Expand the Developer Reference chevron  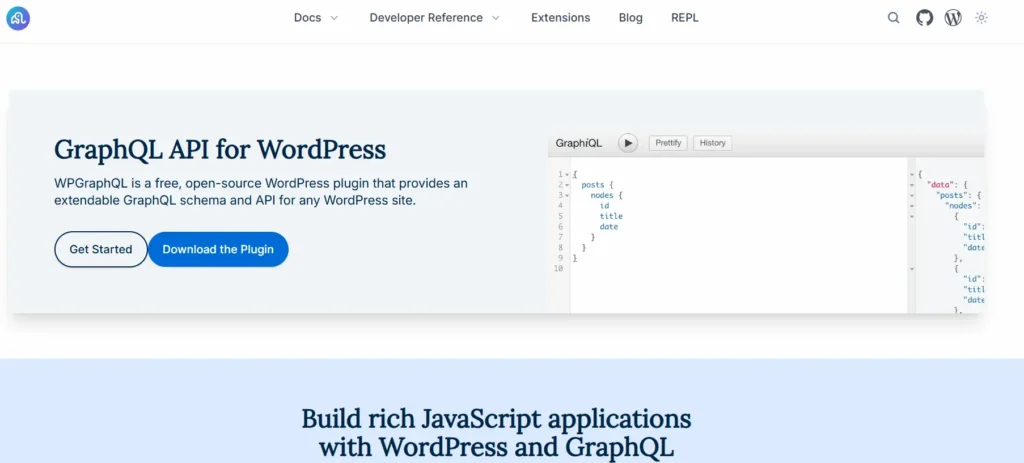pyautogui.click(x=496, y=18)
